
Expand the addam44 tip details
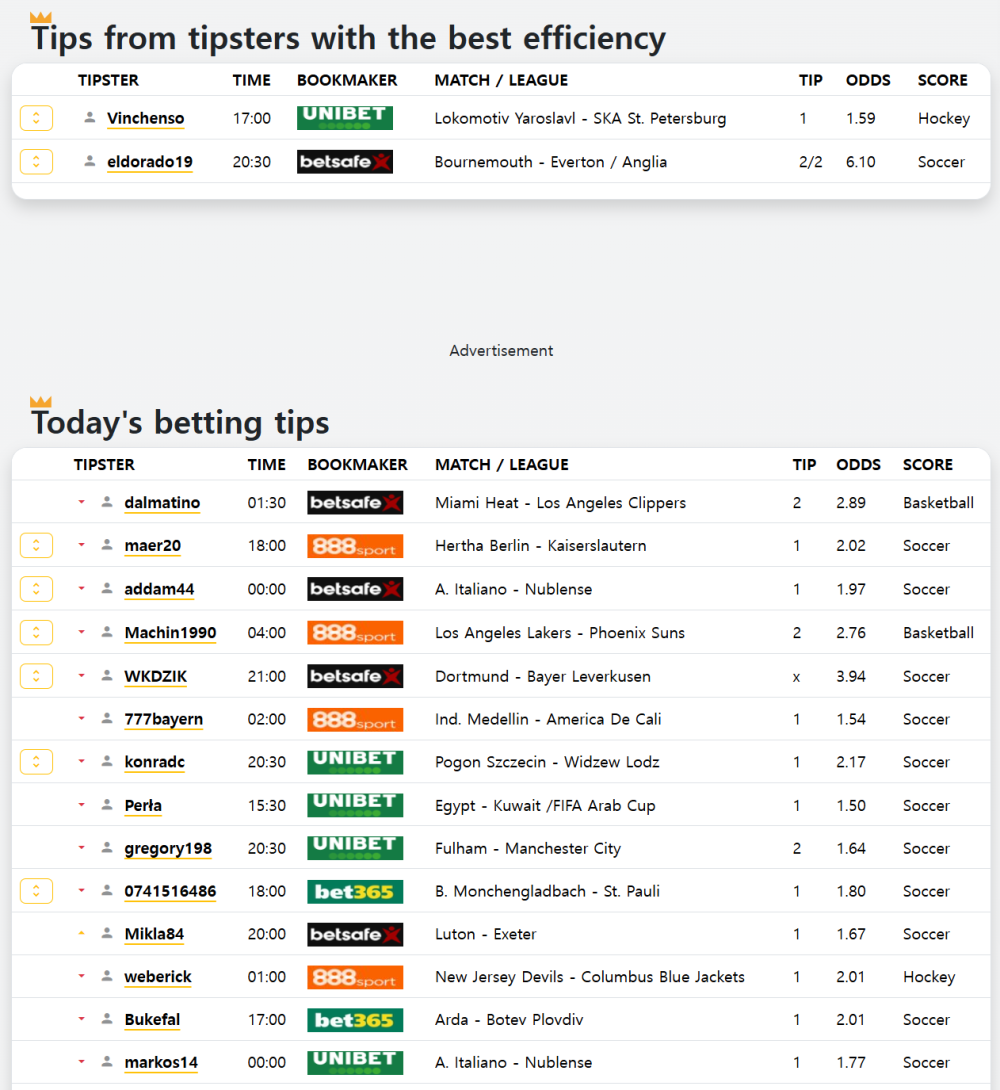click(36, 589)
